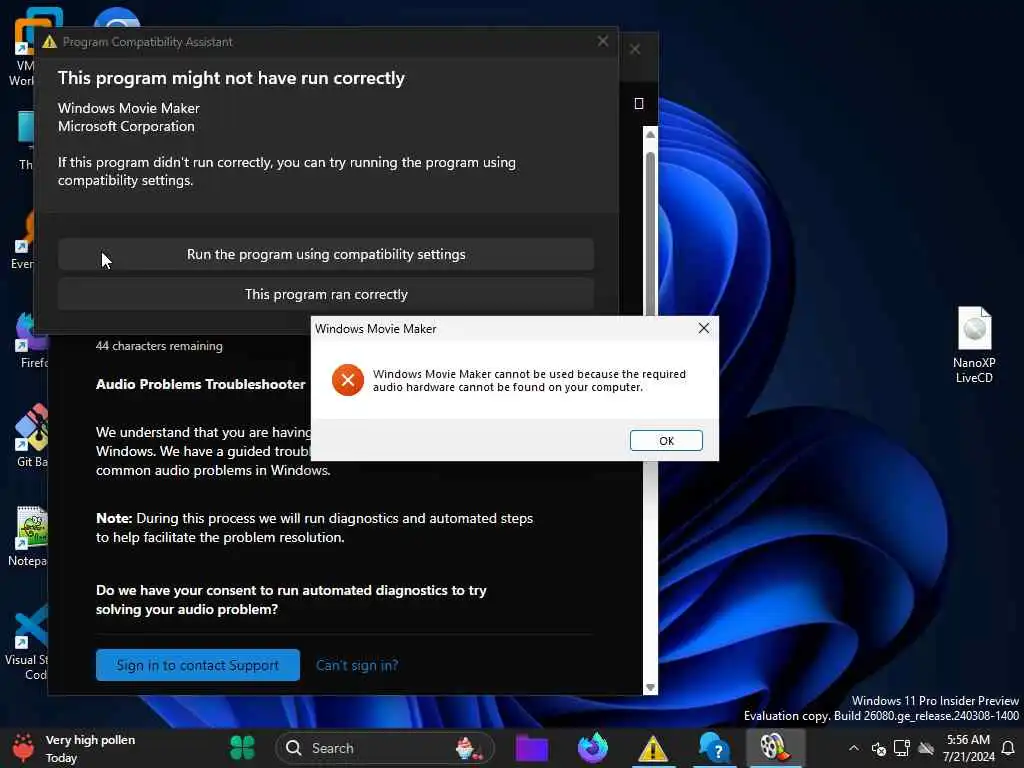Viewport: 1024px width, 768px height.
Task: Click Sign in to contact Support
Action: tap(197, 665)
